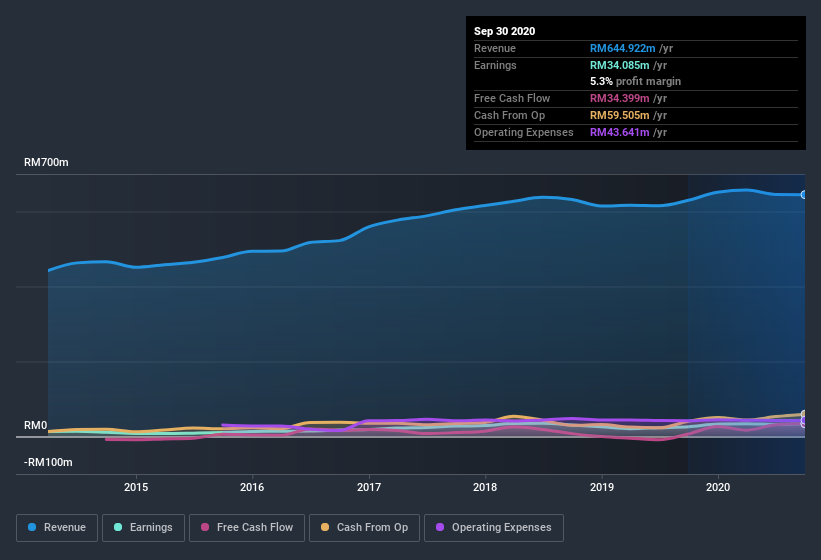Screen dimensions: 821x560
Task: Toggle the Cash From Op legend item
Action: pos(364,527)
